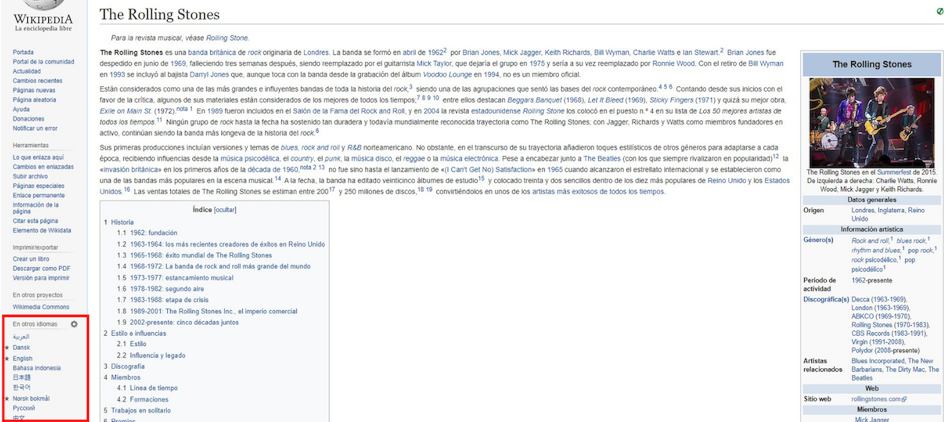Select Notificar un error
The height and width of the screenshot is (422, 945).
(35, 128)
